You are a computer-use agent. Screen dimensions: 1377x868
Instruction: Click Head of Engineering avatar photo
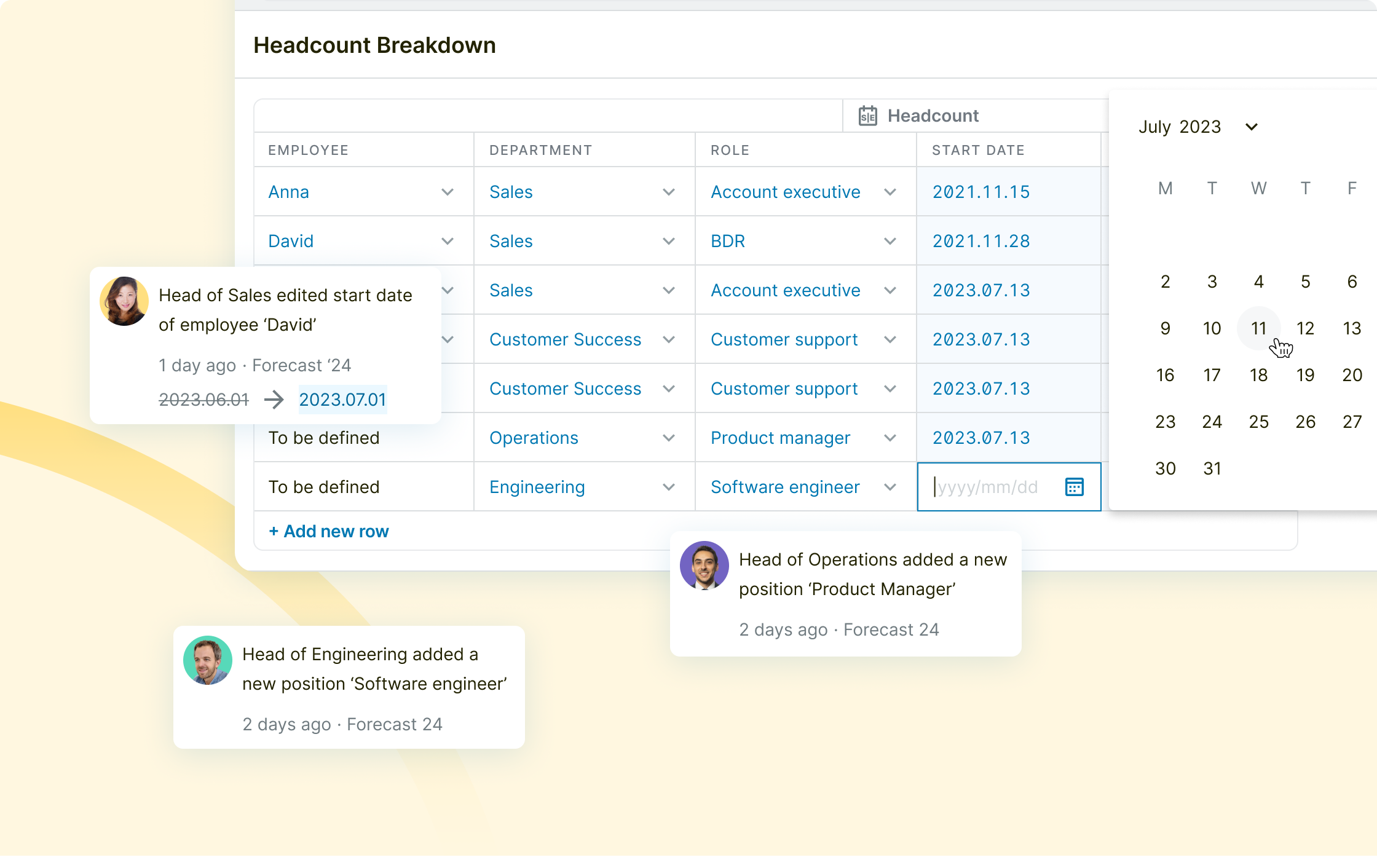(x=208, y=660)
